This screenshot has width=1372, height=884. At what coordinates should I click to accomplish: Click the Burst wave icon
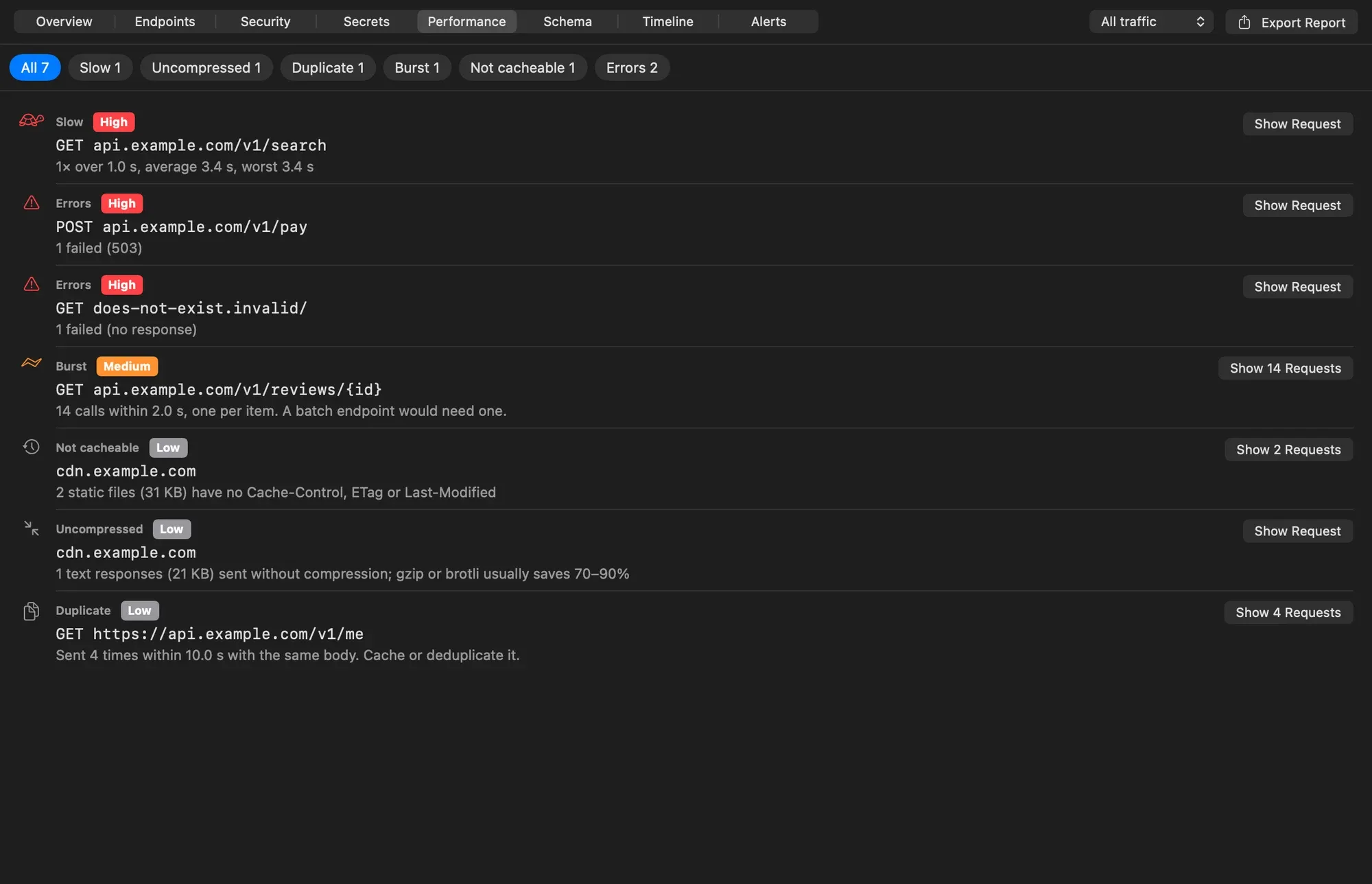coord(32,363)
